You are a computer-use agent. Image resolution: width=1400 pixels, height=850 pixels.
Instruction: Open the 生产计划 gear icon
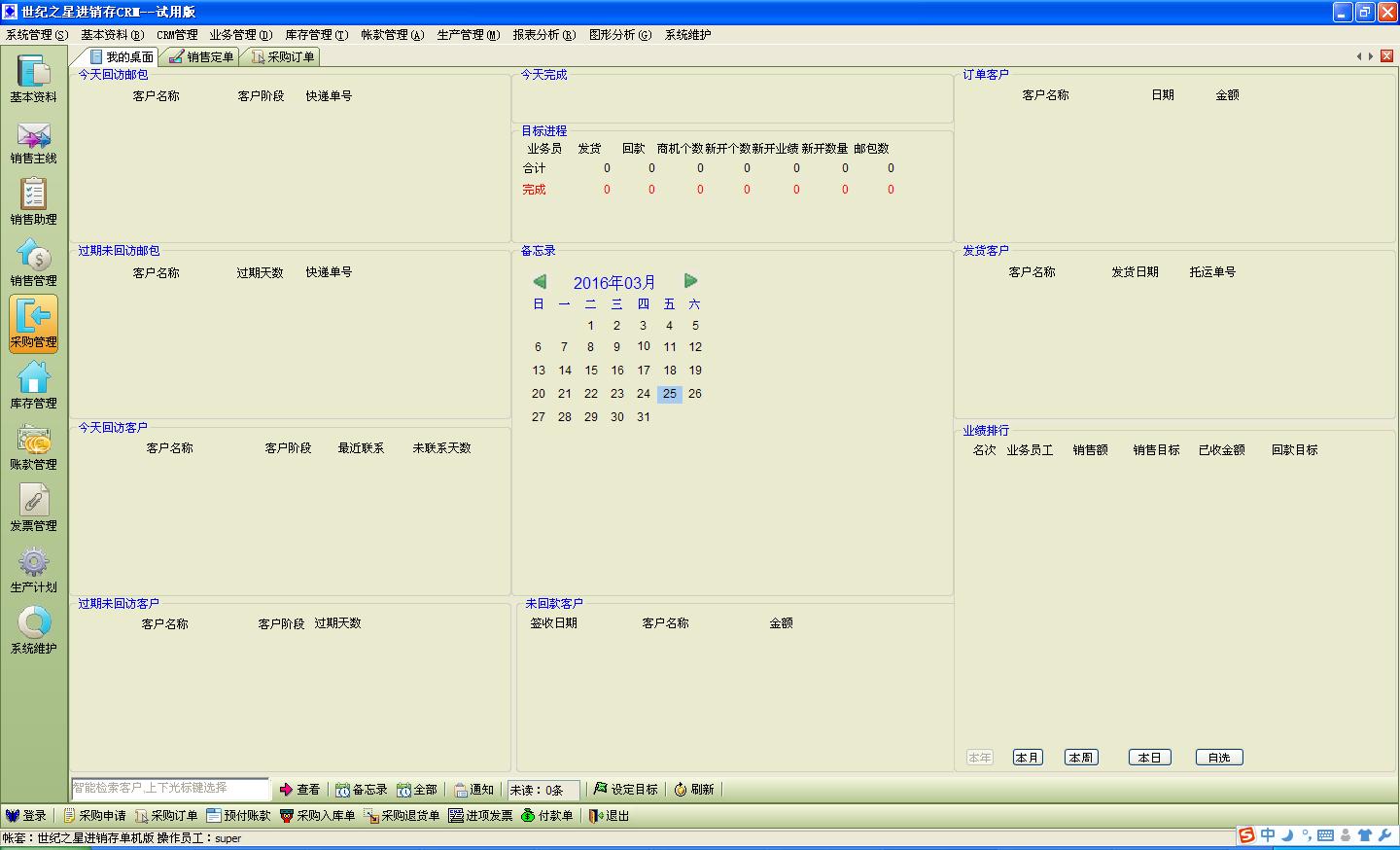33,566
